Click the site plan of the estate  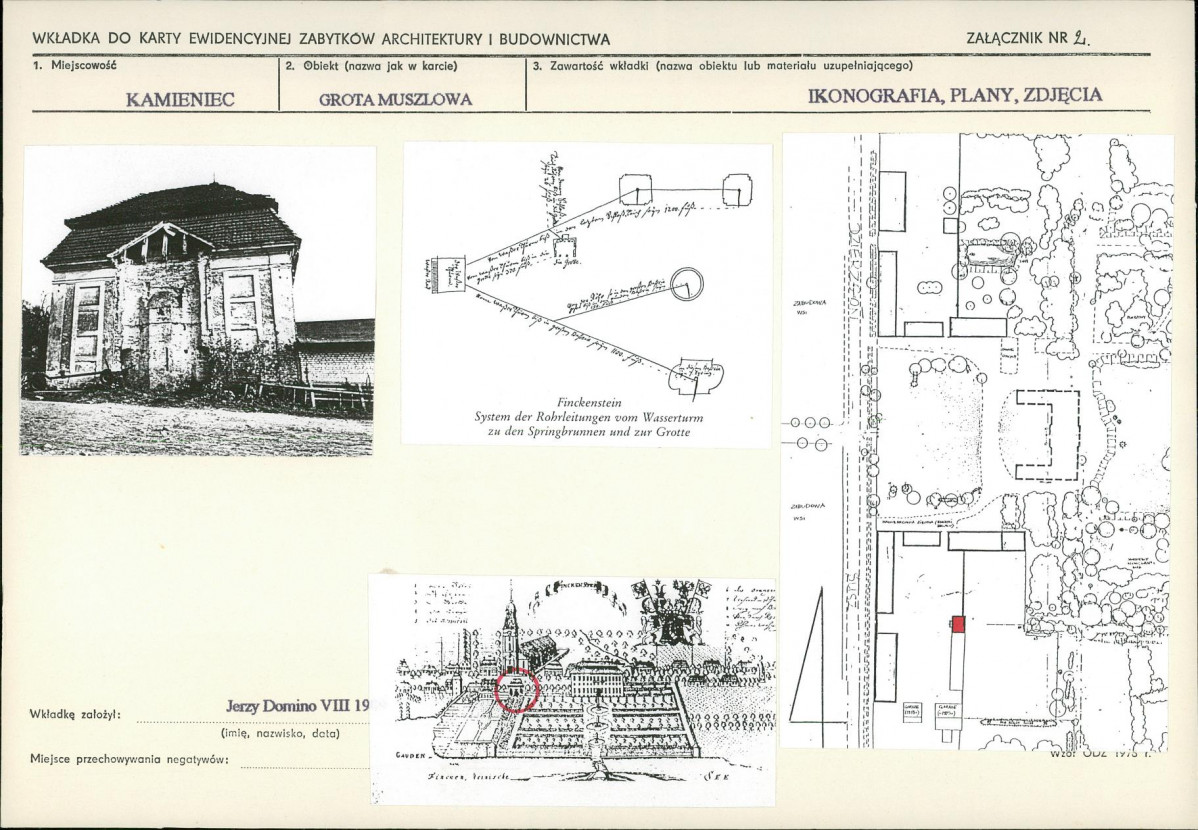click(x=976, y=441)
